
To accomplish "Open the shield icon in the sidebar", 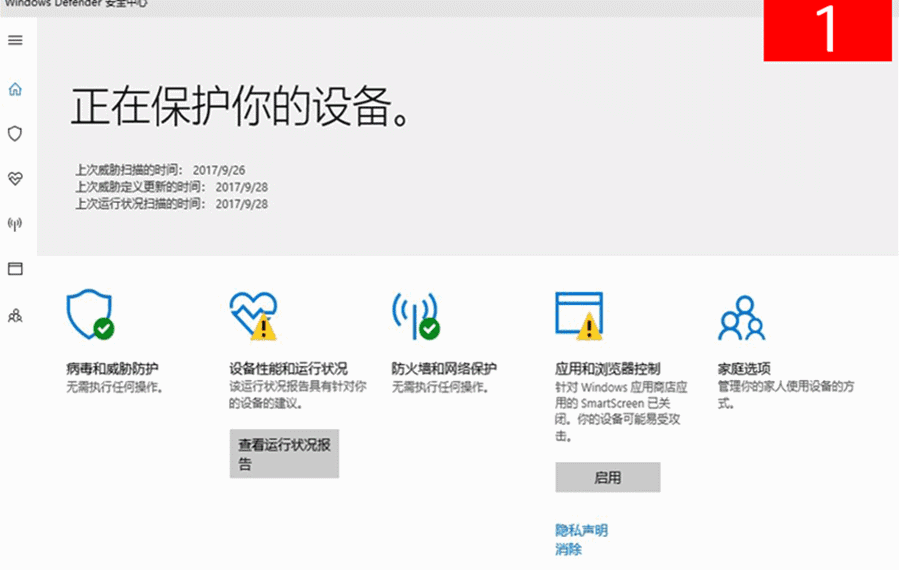I will coord(15,134).
